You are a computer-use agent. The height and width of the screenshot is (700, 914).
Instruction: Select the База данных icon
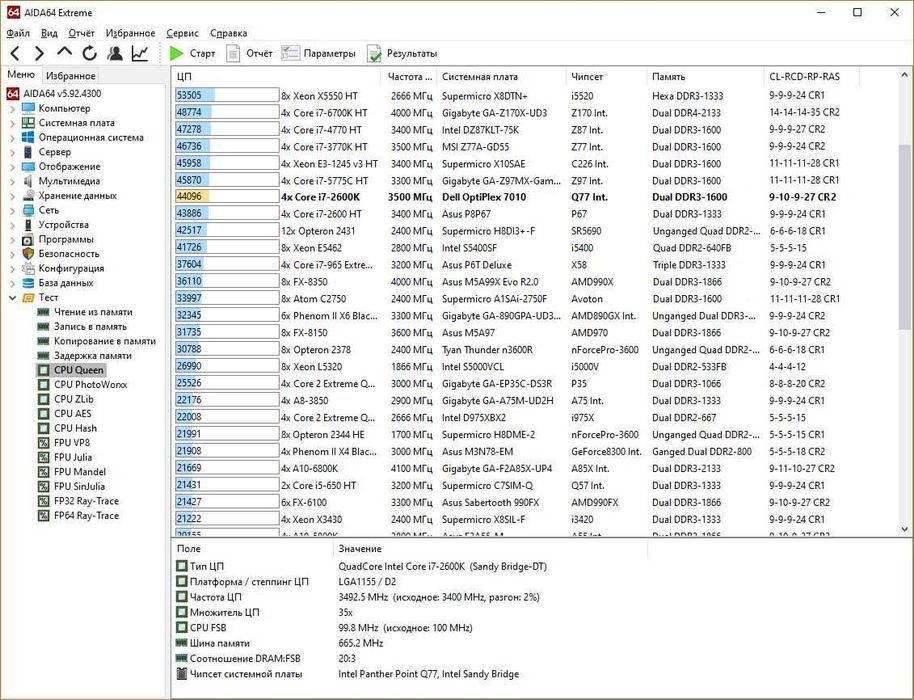point(28,283)
